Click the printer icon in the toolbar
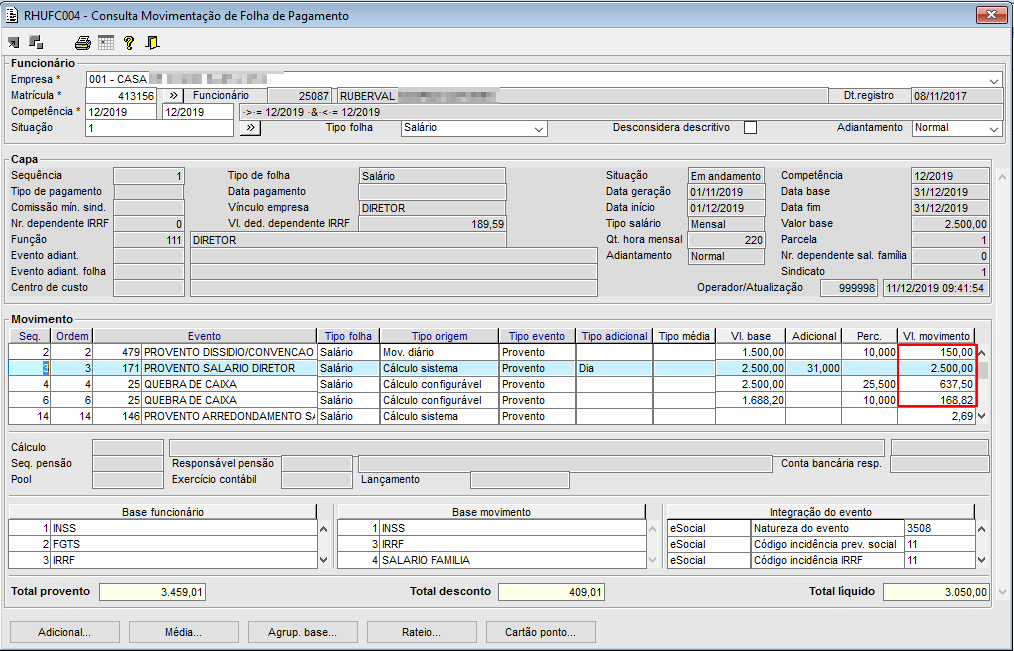Viewport: 1014px width, 651px height. [83, 42]
